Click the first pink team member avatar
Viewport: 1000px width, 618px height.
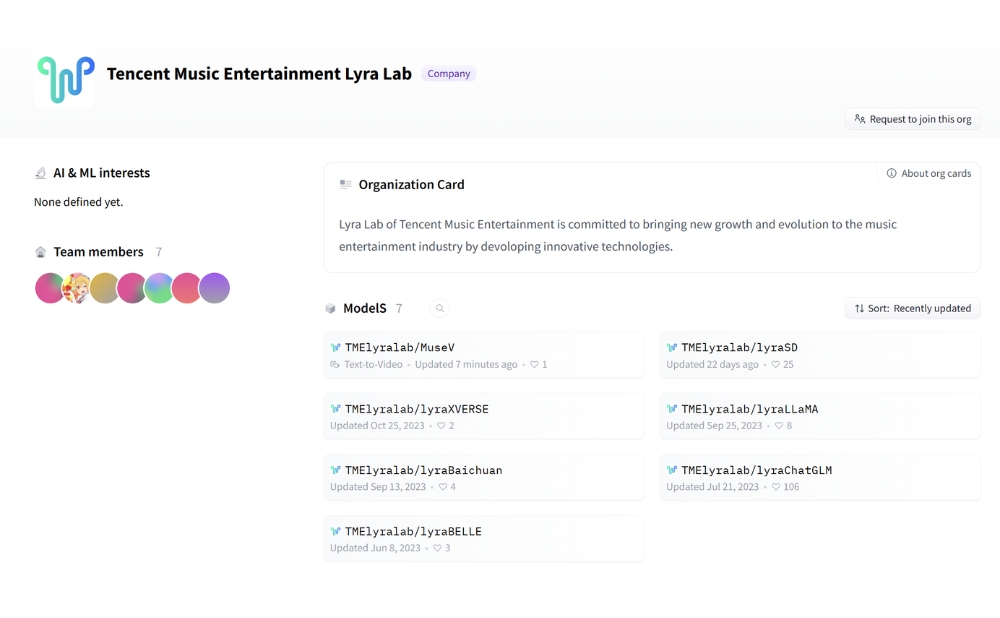49,288
